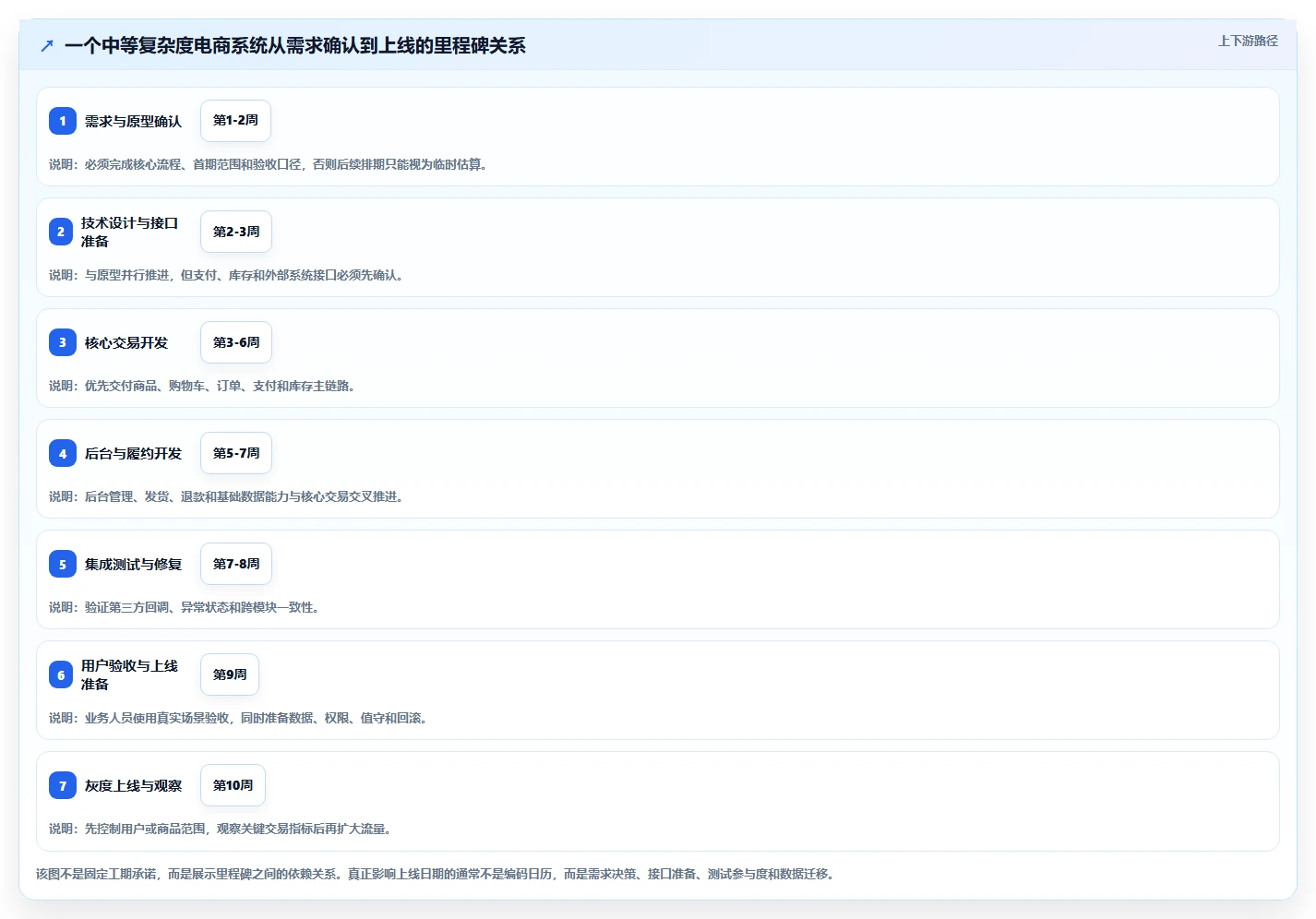Click the 第2-3周 time chip
1316x919 pixels.
[x=236, y=232]
